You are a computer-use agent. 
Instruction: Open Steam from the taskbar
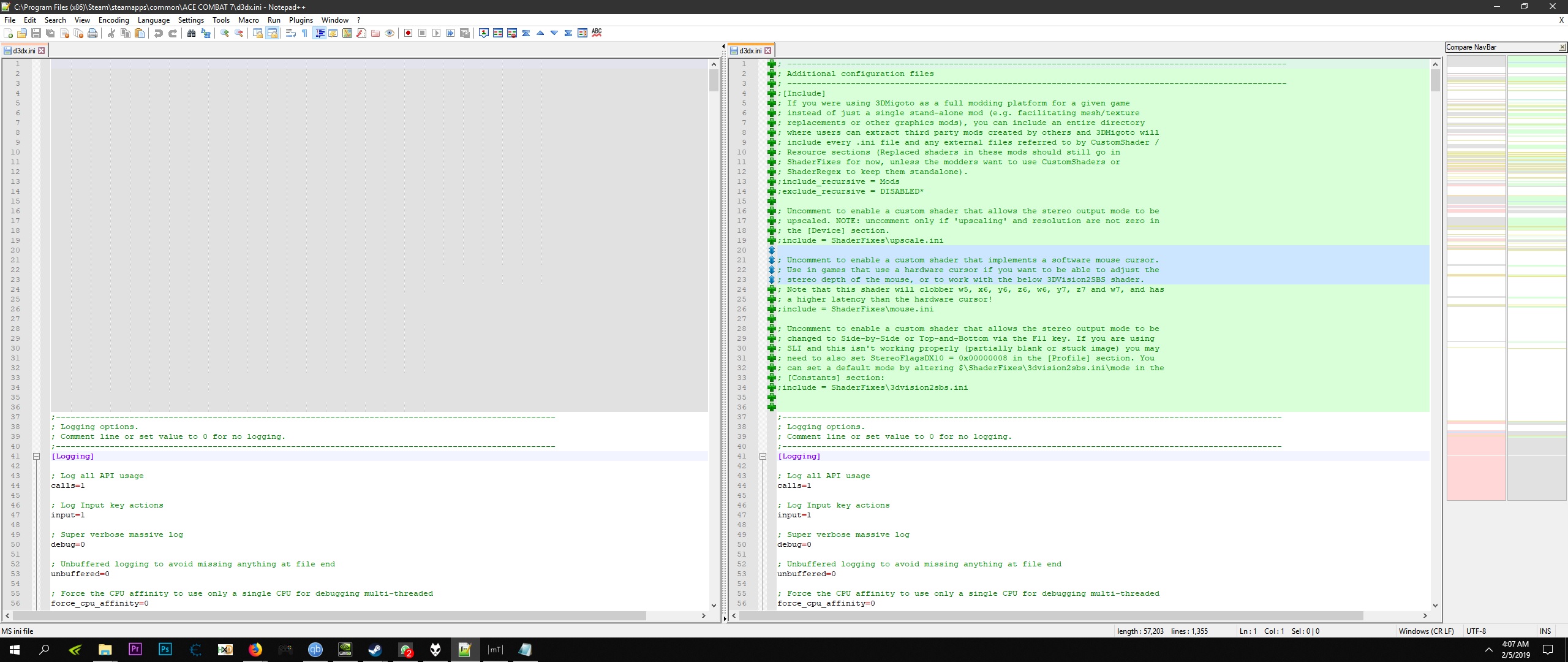(x=375, y=650)
